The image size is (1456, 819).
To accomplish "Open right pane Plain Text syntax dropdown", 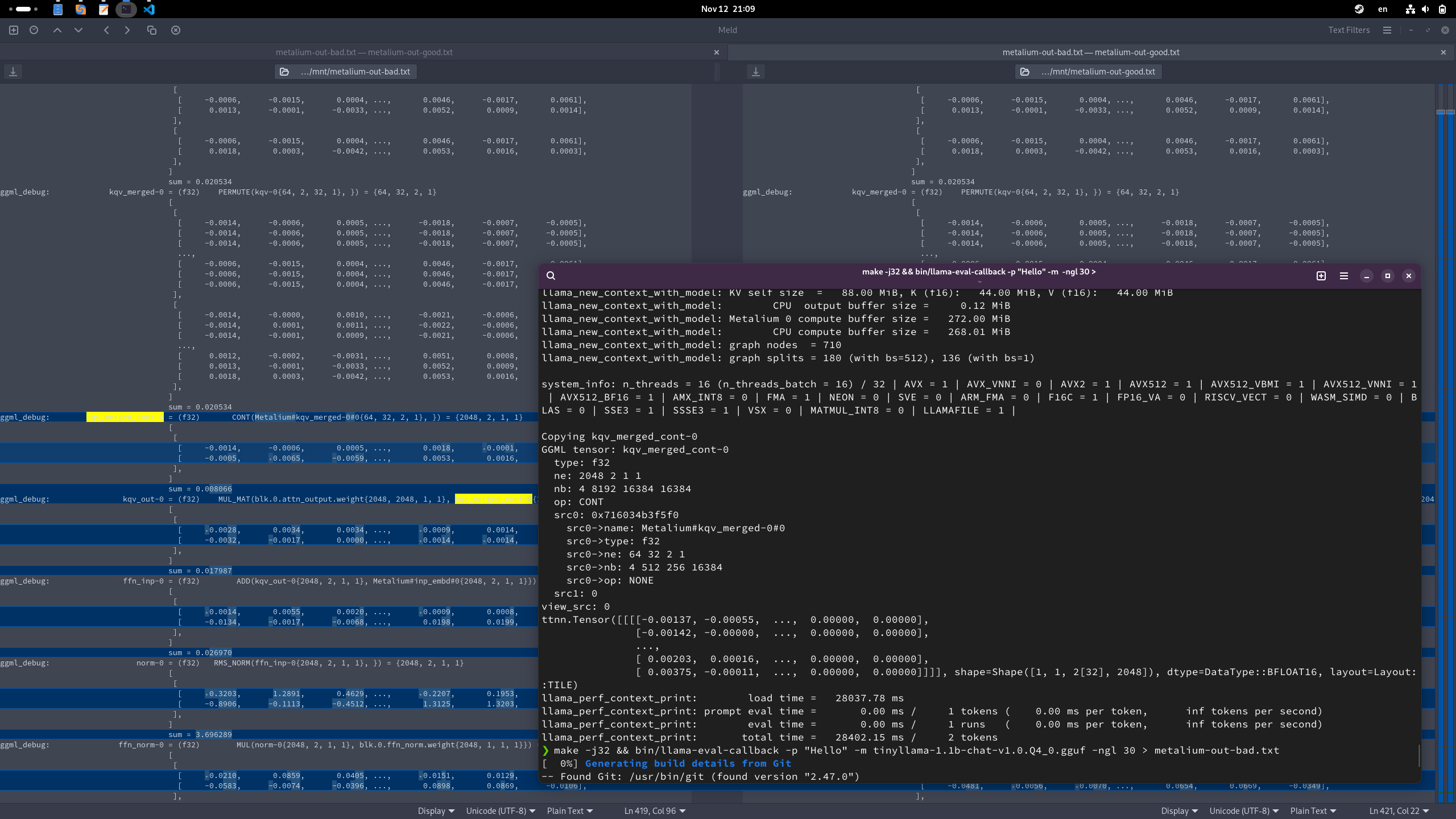I will tap(1313, 811).
